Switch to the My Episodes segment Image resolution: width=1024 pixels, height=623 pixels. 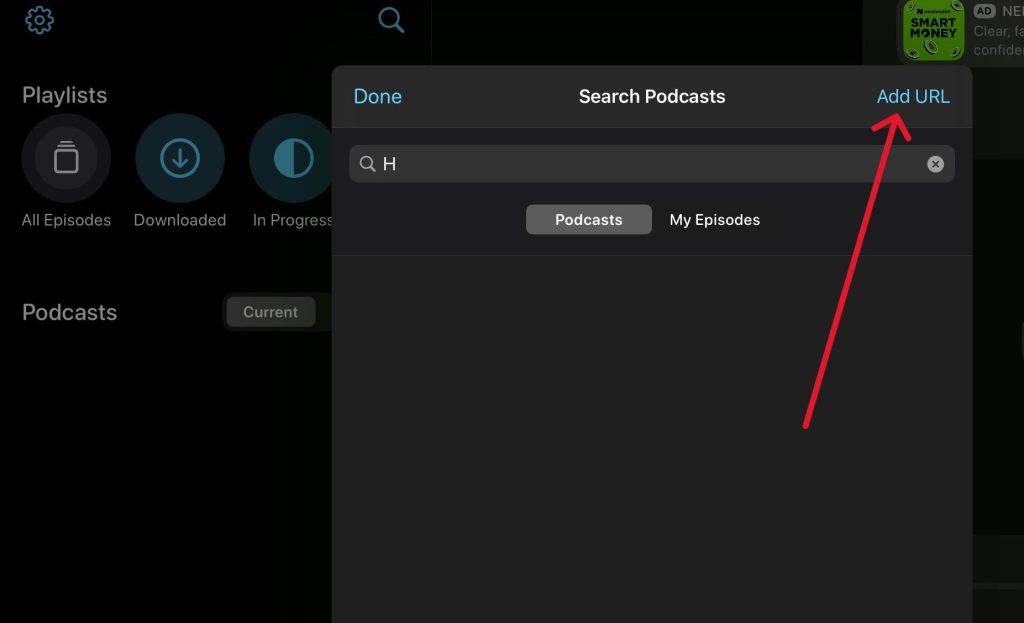tap(714, 220)
